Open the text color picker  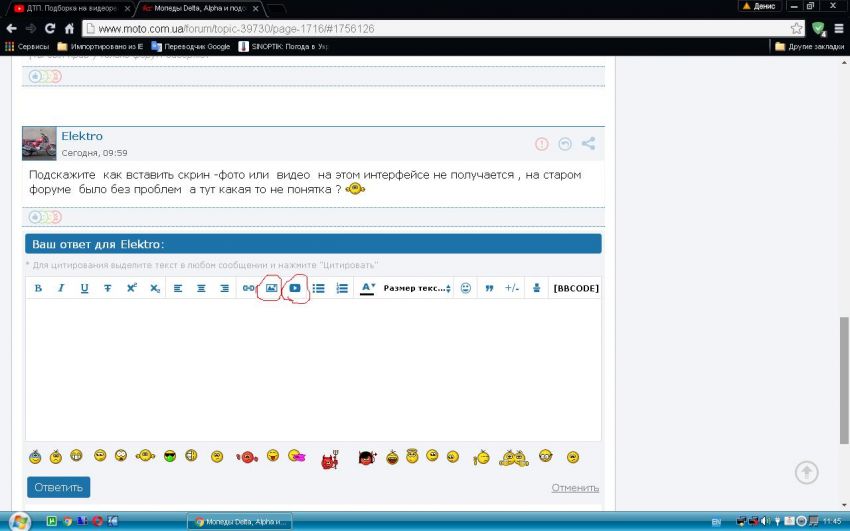368,288
